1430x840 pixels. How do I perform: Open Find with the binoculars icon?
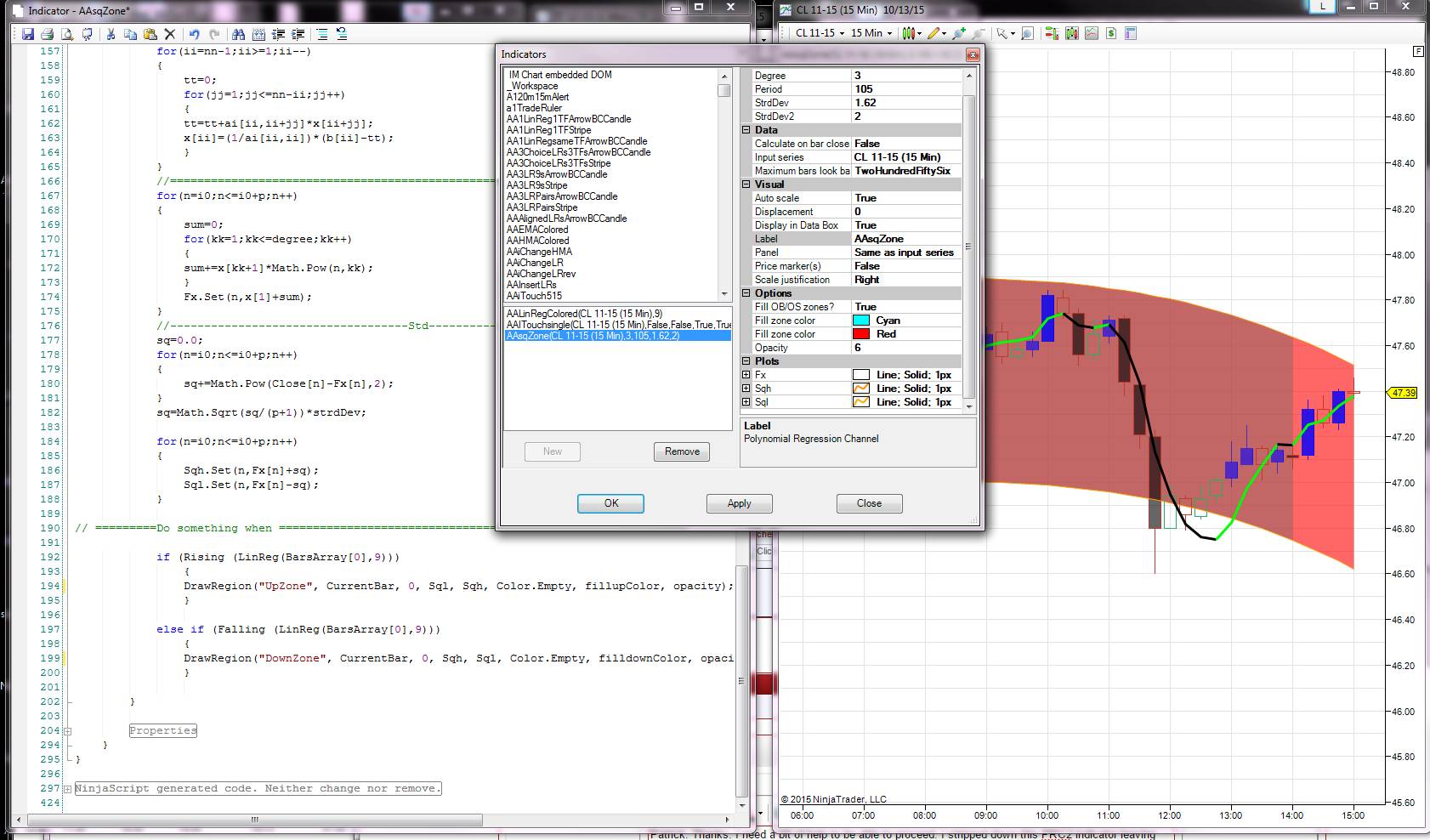(x=238, y=34)
